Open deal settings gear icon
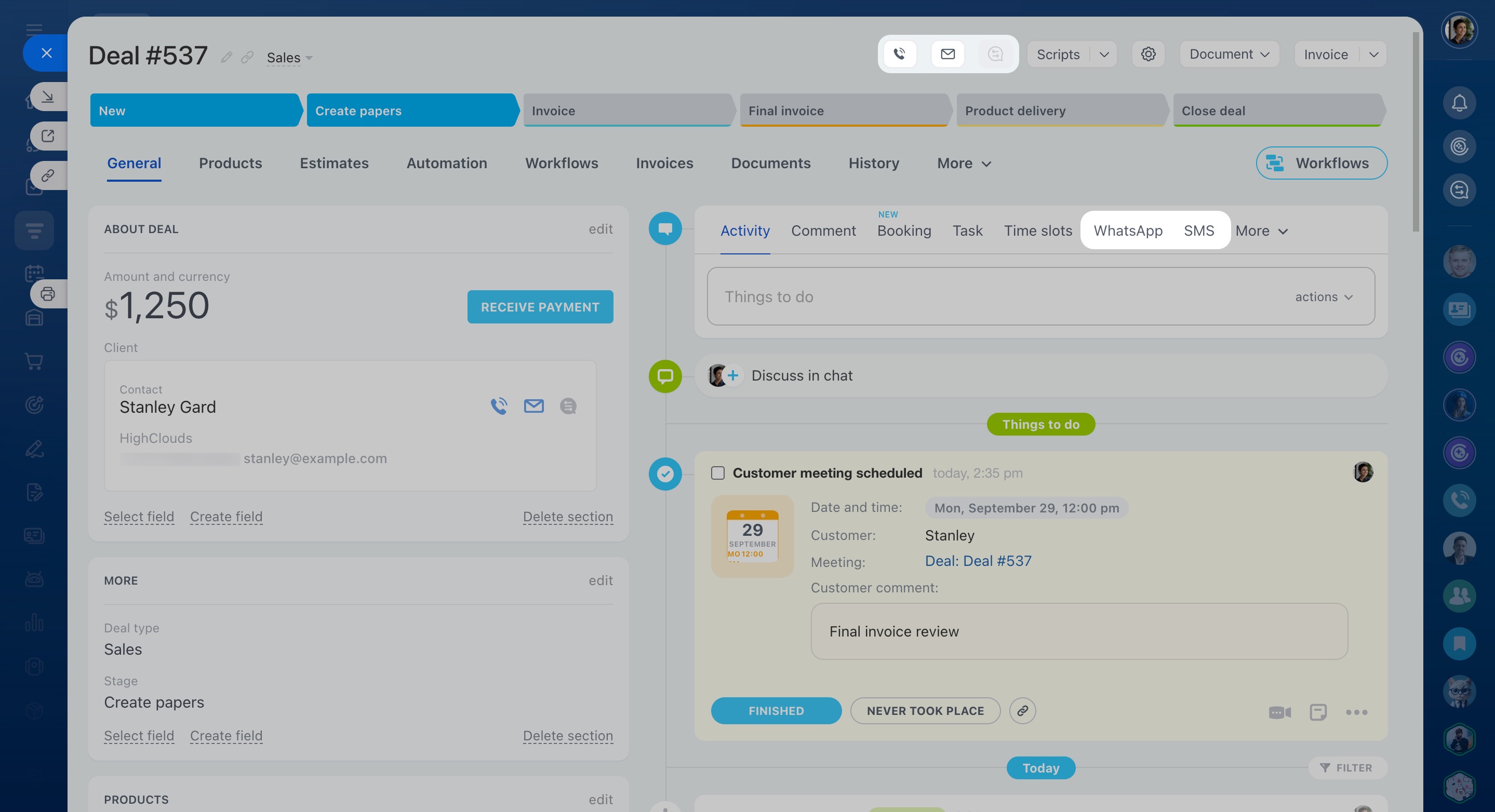 coord(1147,54)
